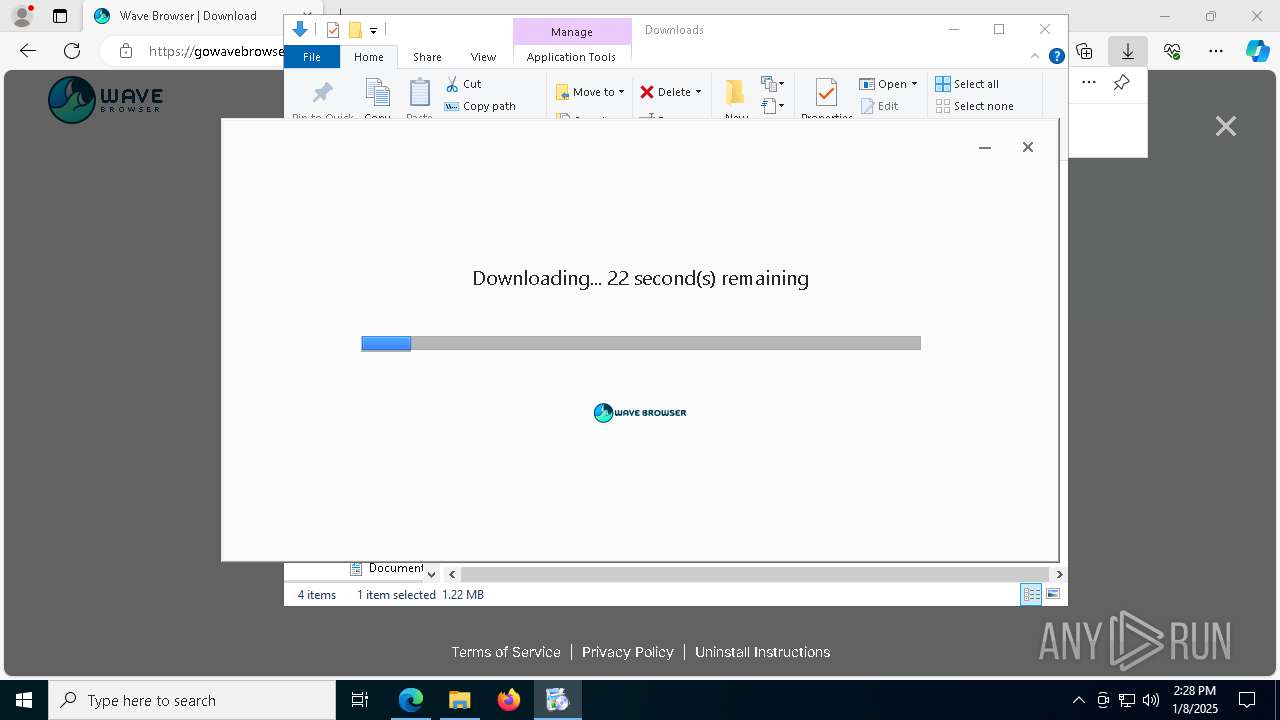Click Copy path in the Explorer ribbon

[x=480, y=106]
